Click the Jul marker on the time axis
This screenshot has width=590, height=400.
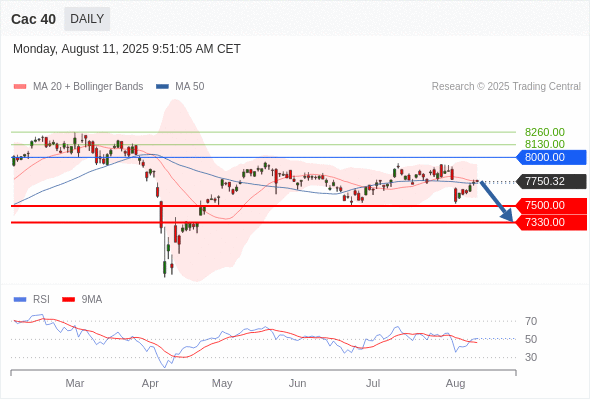[373, 383]
